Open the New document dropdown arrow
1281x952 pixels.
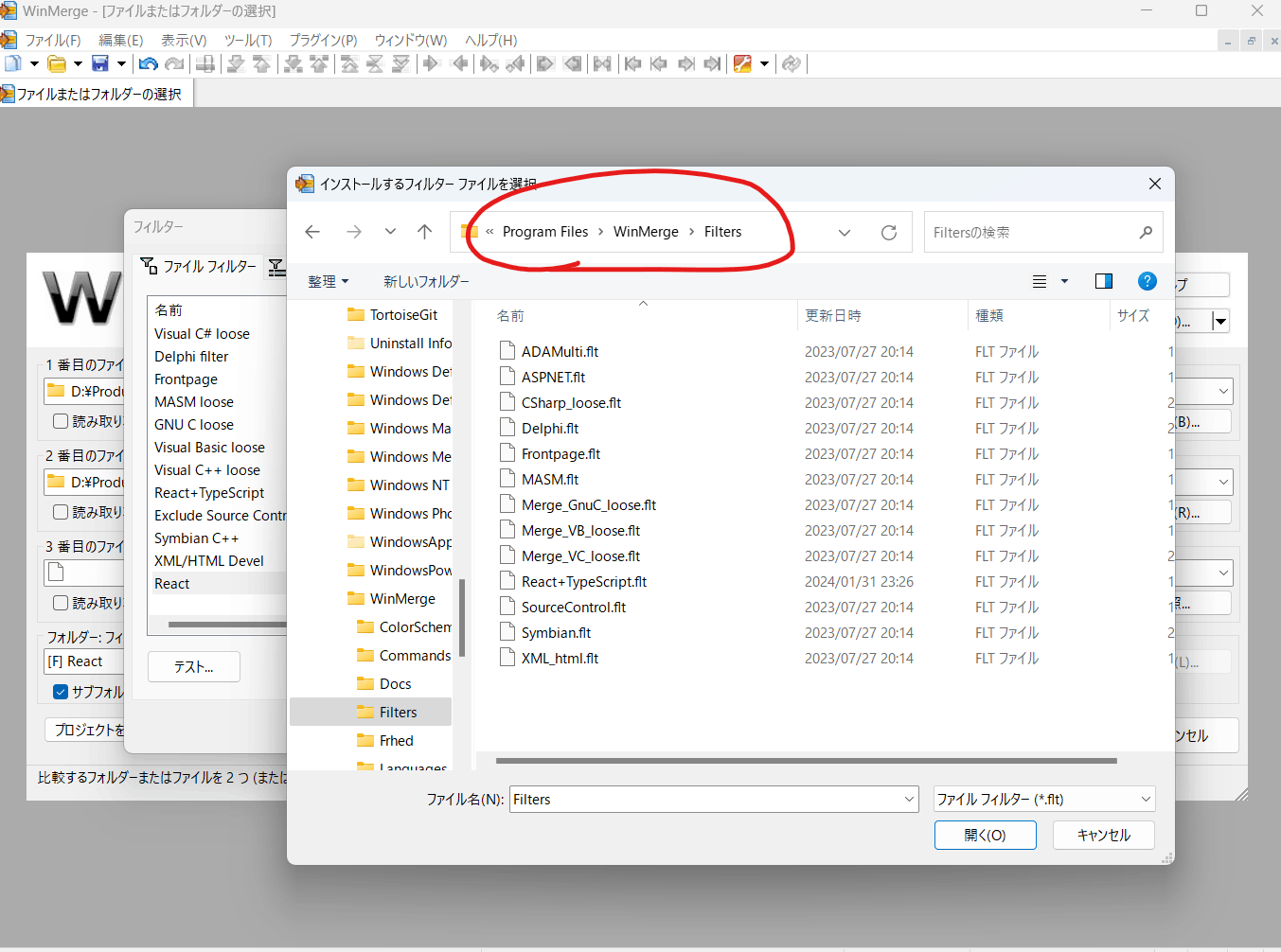[x=34, y=63]
